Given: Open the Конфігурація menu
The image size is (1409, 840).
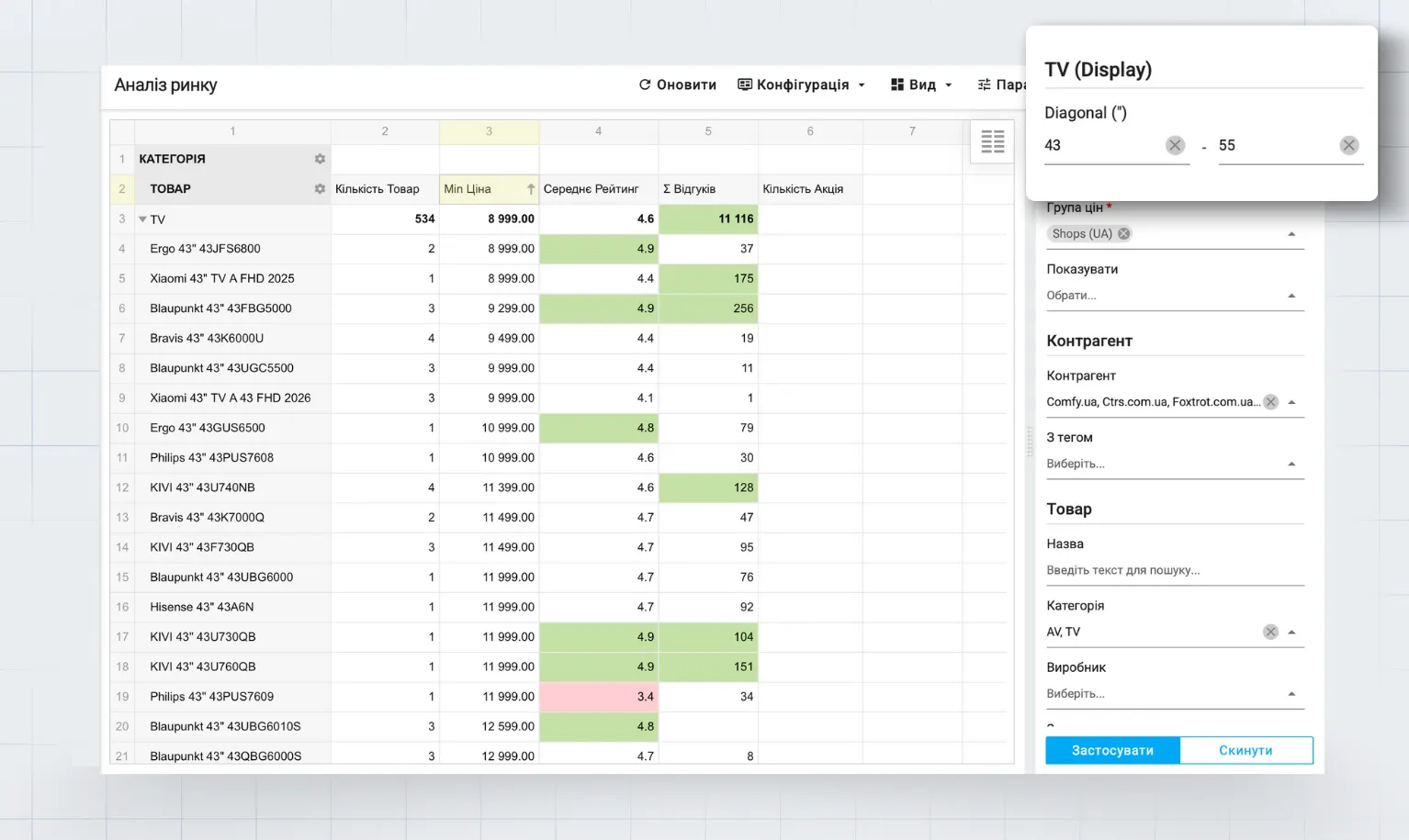Looking at the screenshot, I should (x=802, y=84).
